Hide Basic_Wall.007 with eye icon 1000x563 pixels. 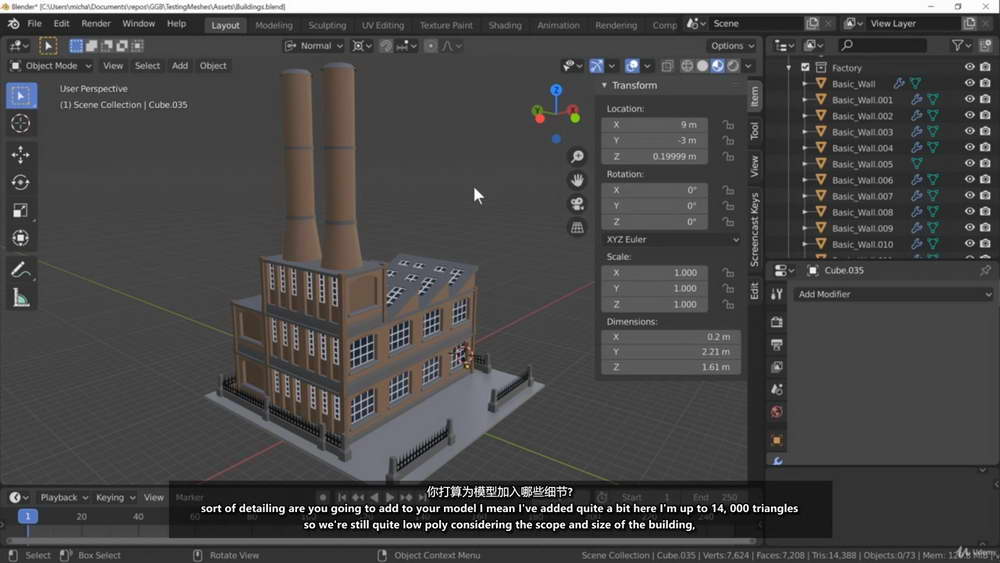tap(969, 195)
